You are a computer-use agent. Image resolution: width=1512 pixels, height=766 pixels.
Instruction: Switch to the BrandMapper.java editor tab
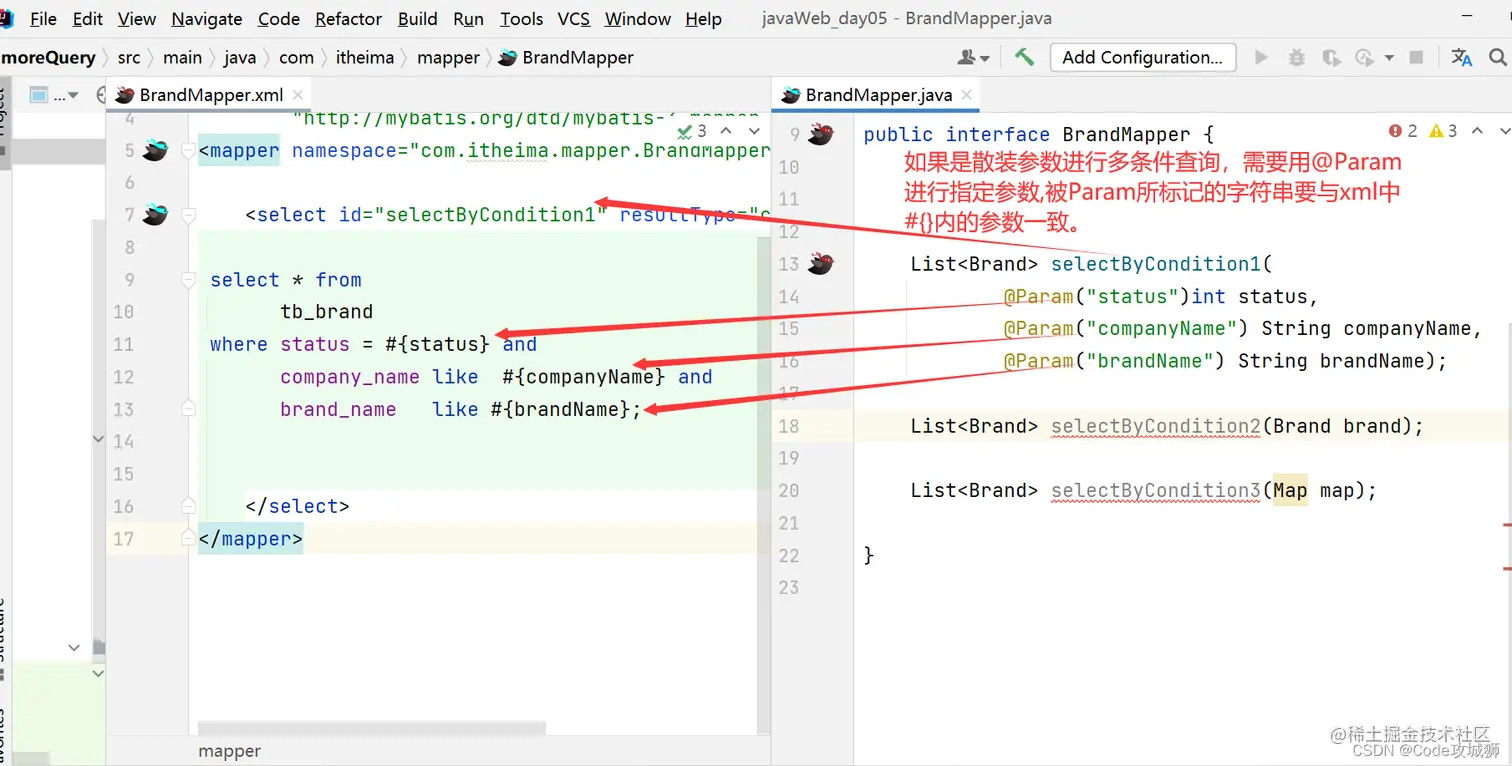[877, 95]
